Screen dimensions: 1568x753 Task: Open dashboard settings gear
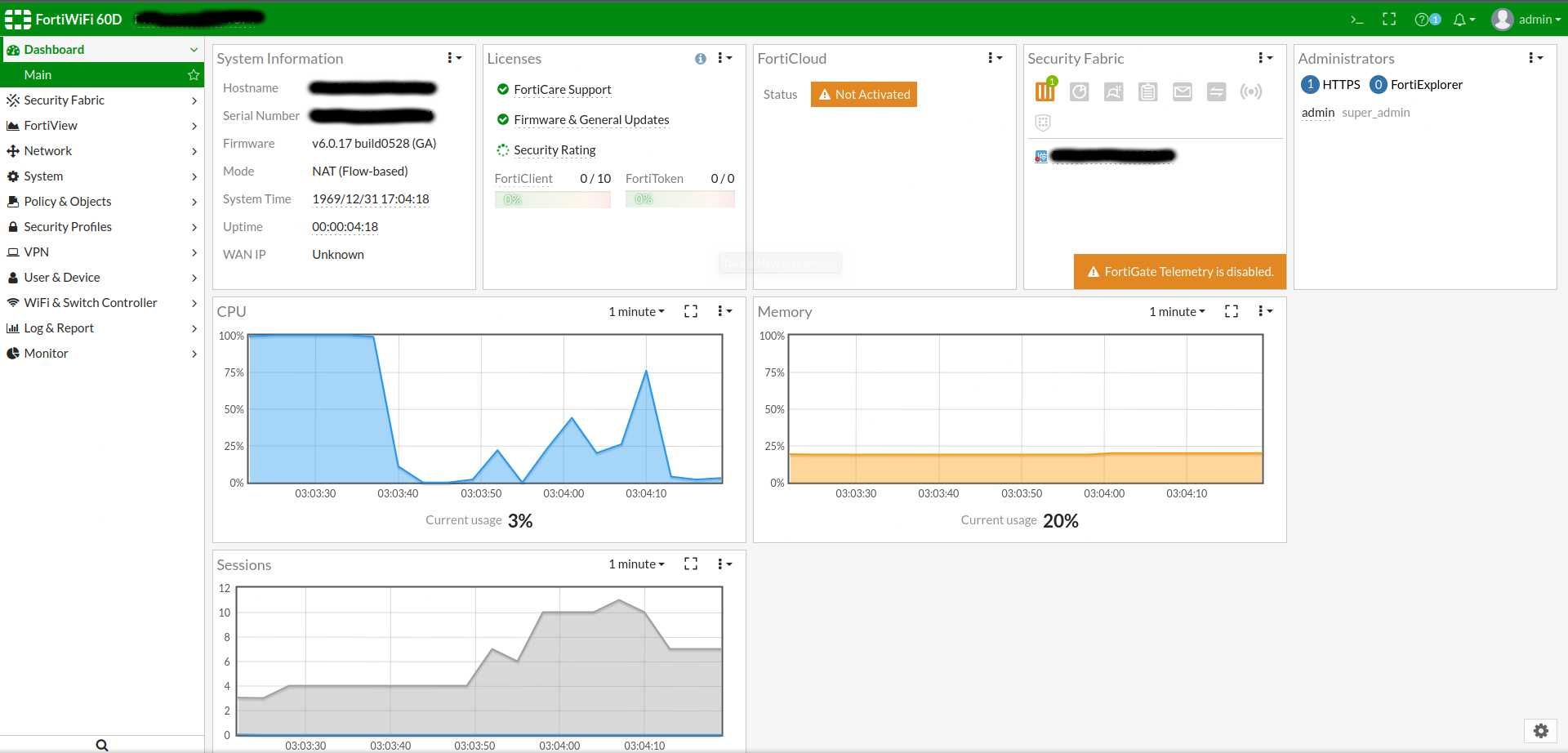1540,731
